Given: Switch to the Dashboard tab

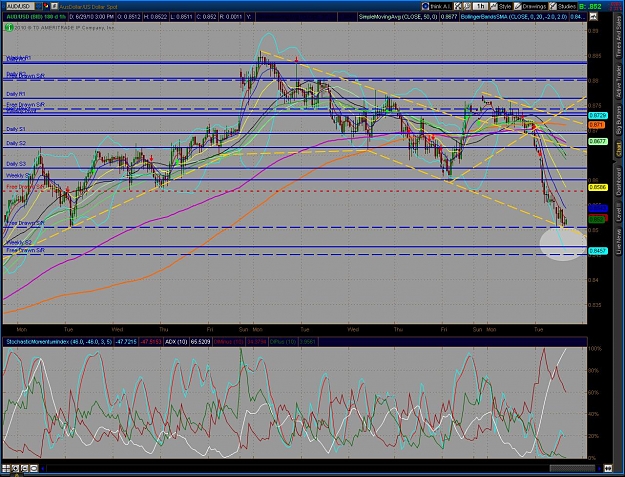Looking at the screenshot, I should (619, 181).
